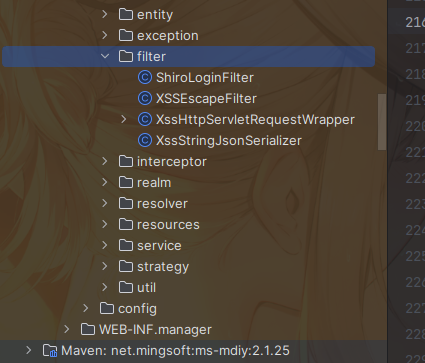This screenshot has width=425, height=363.
Task: Open the XssHttpServletRequestWrapper class
Action: (x=255, y=120)
